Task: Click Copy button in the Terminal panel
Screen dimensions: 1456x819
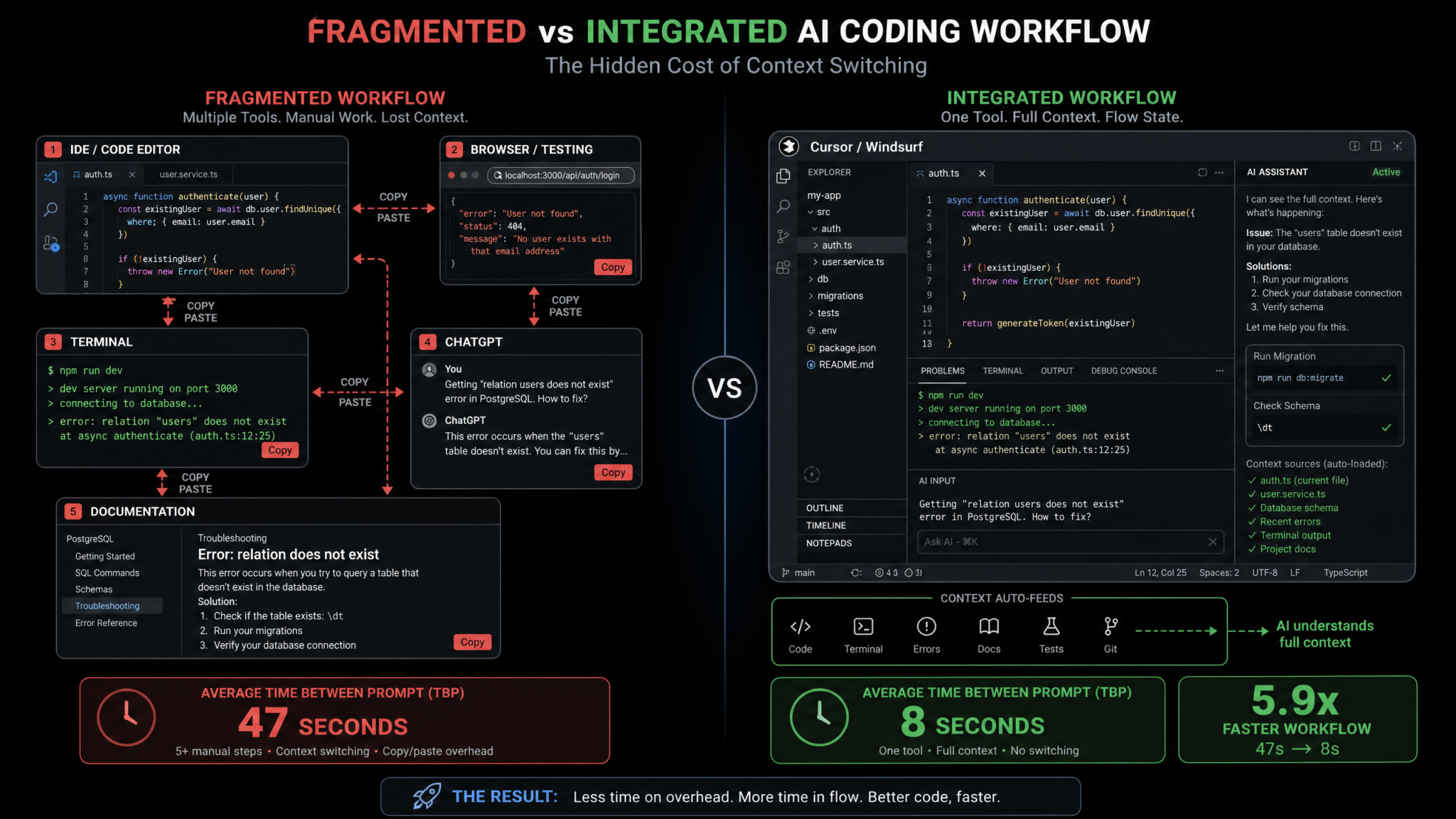Action: 280,450
